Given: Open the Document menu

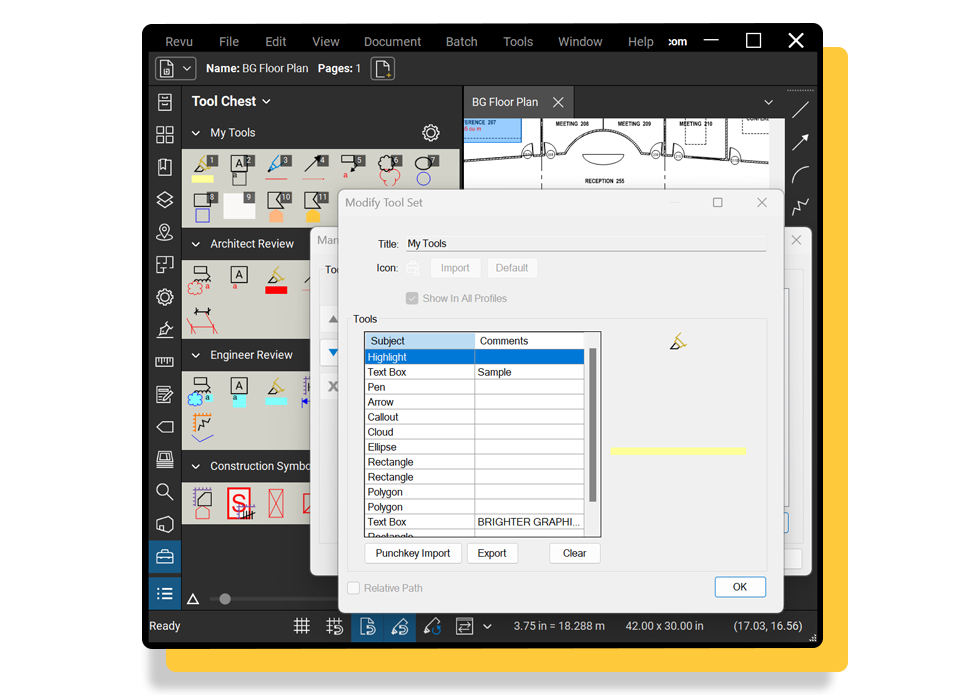Looking at the screenshot, I should (392, 42).
